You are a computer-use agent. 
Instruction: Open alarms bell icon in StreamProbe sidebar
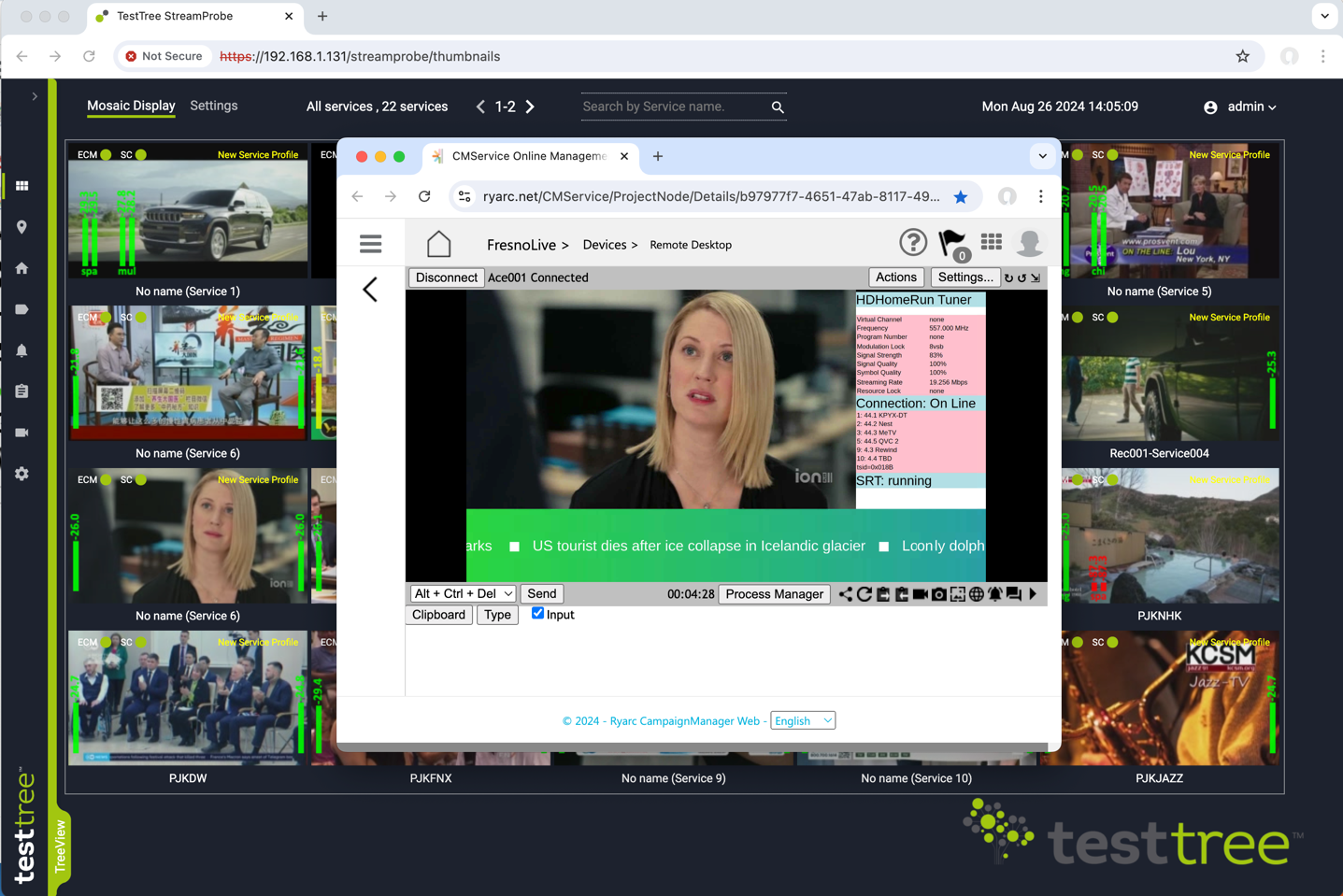coord(22,350)
